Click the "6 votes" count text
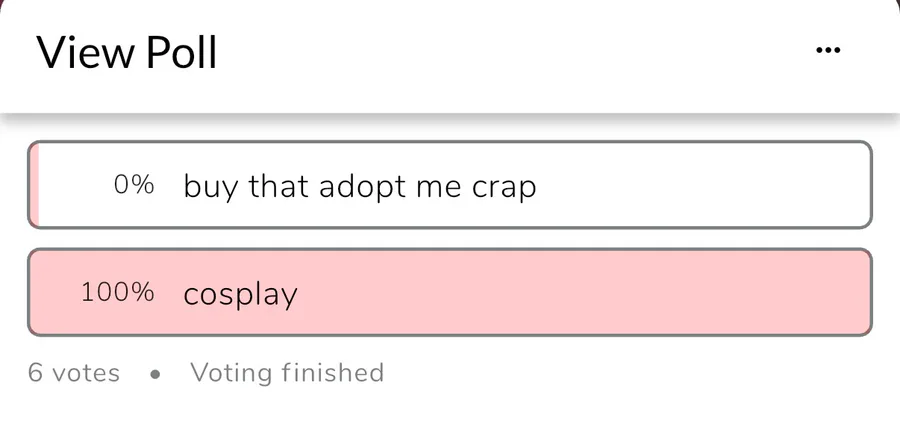The width and height of the screenshot is (900, 424). pos(74,373)
